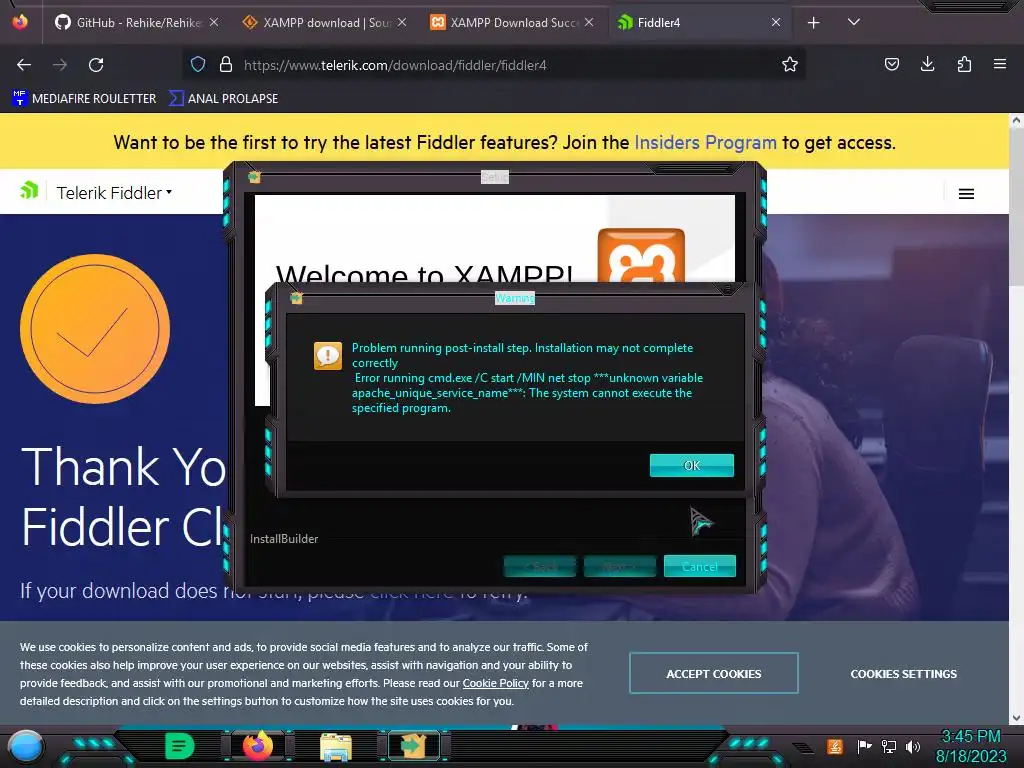Bookmark this page with the star
This screenshot has height=768, width=1024.
(790, 64)
